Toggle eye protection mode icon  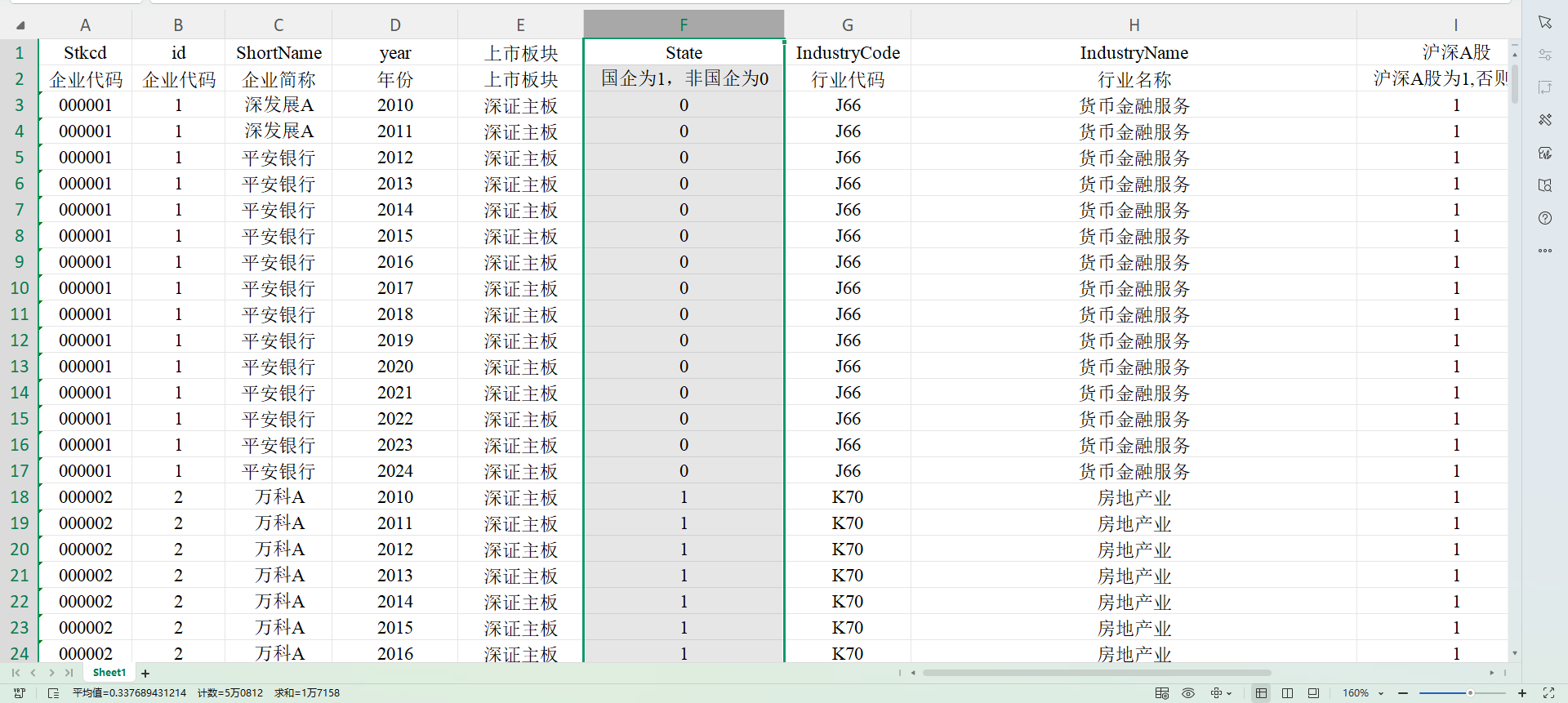(x=1188, y=693)
